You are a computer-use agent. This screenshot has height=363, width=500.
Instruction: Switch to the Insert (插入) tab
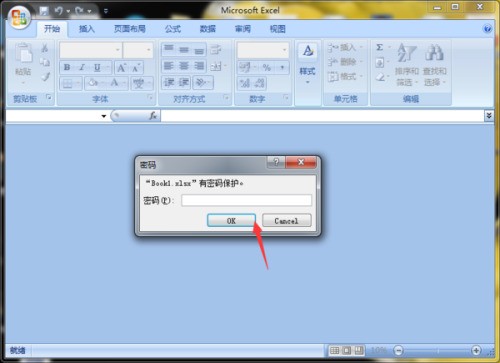(x=87, y=29)
